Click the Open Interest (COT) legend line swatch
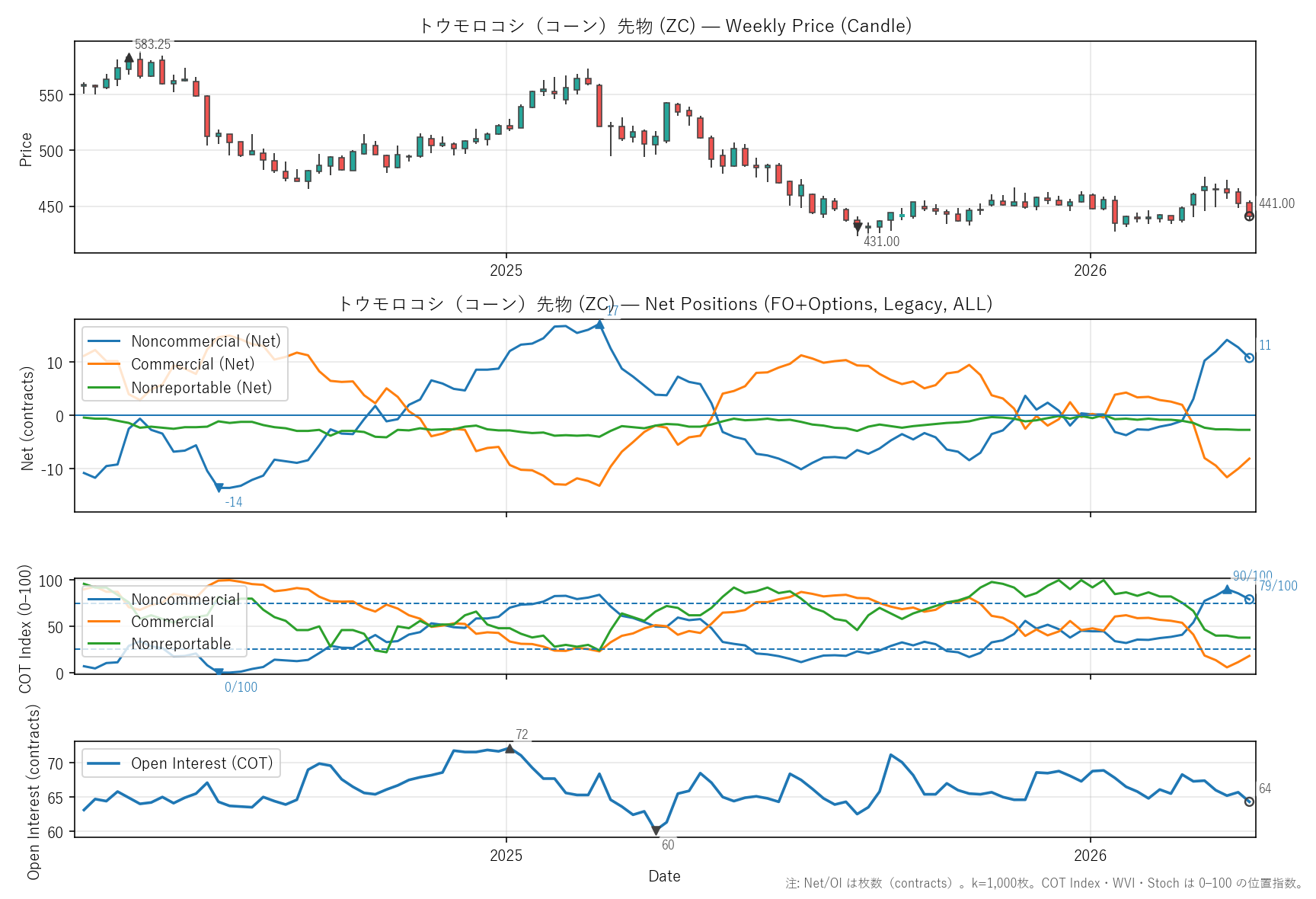The width and height of the screenshot is (1316, 899). (104, 763)
